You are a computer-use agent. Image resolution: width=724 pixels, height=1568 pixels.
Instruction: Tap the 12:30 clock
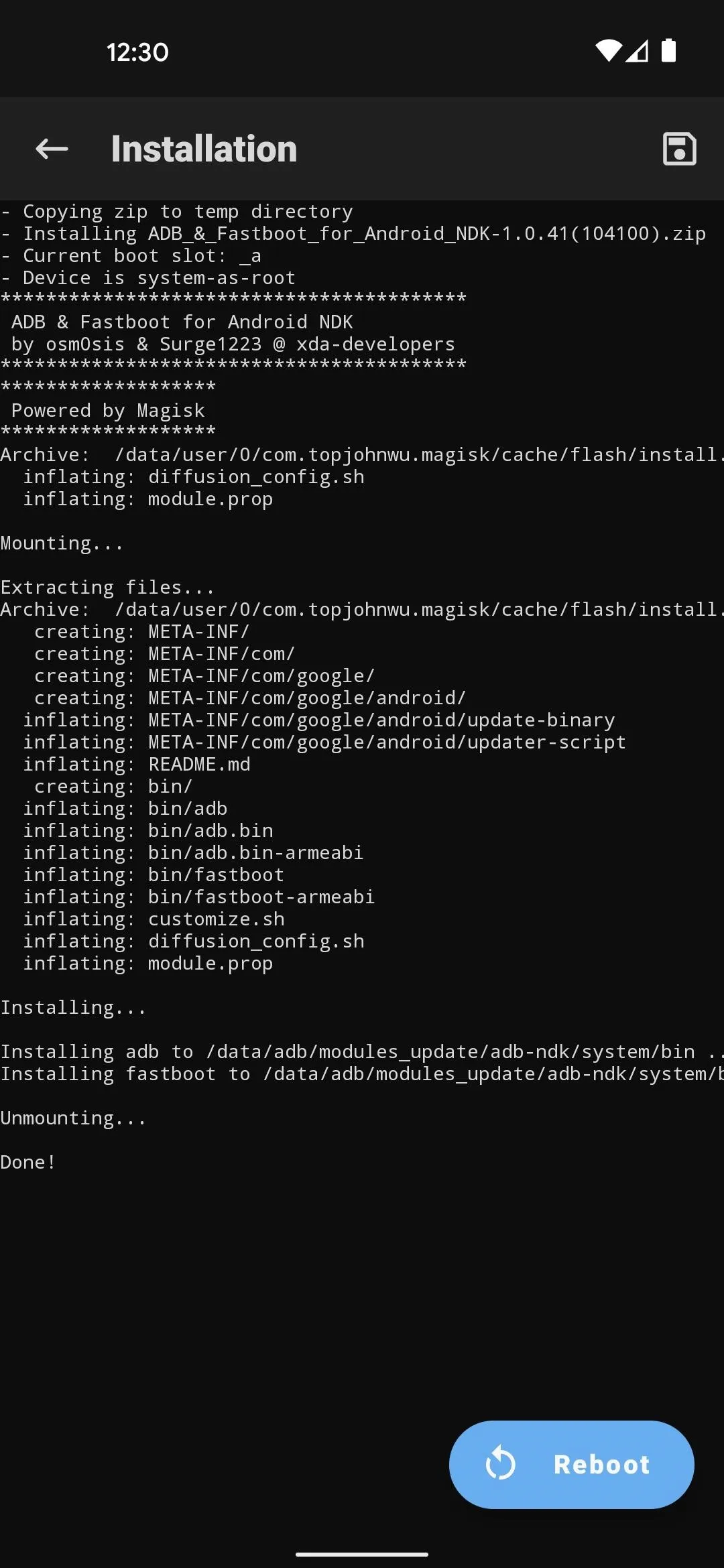pyautogui.click(x=137, y=52)
